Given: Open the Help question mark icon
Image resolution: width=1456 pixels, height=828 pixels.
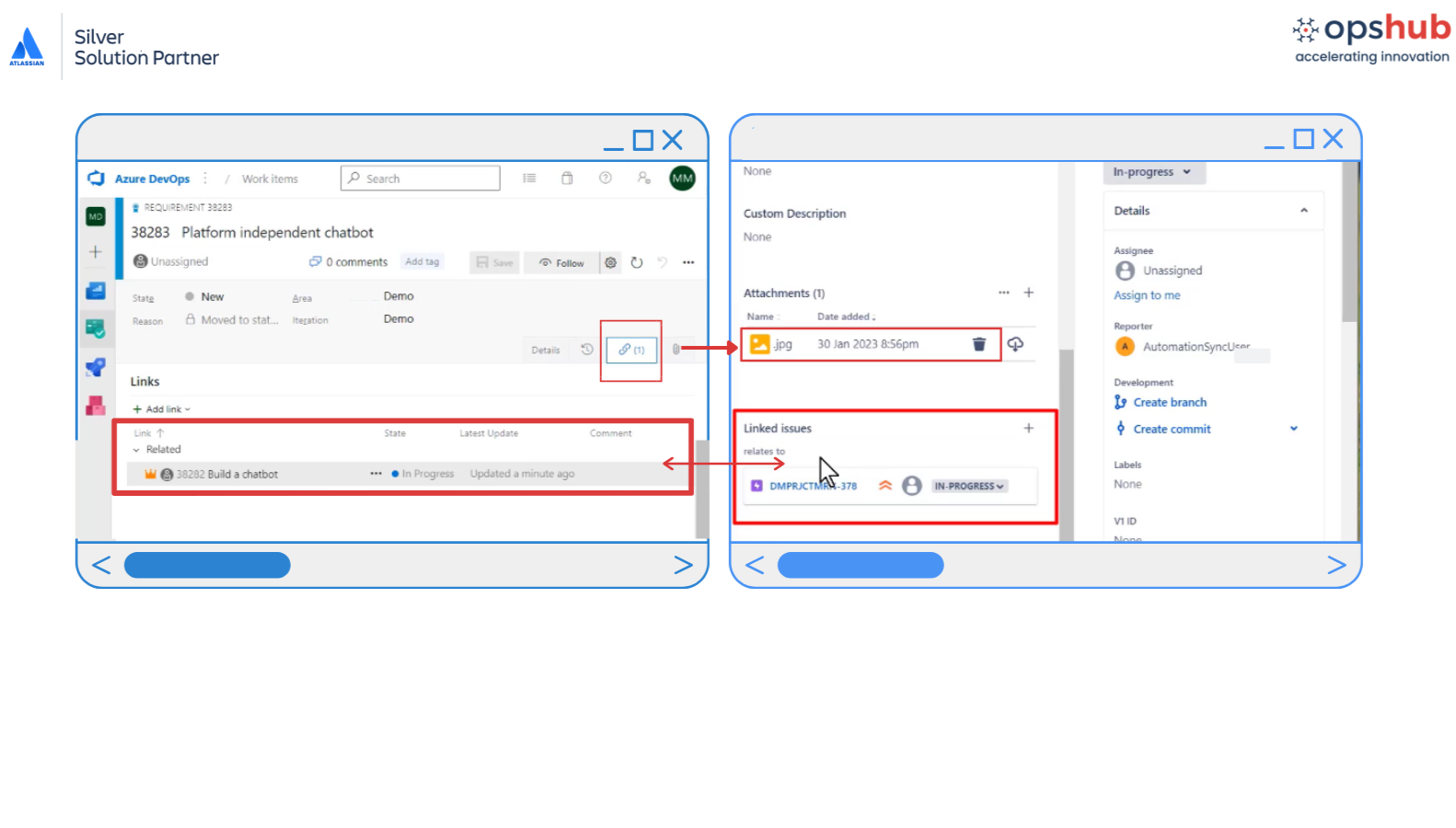Looking at the screenshot, I should pyautogui.click(x=606, y=178).
